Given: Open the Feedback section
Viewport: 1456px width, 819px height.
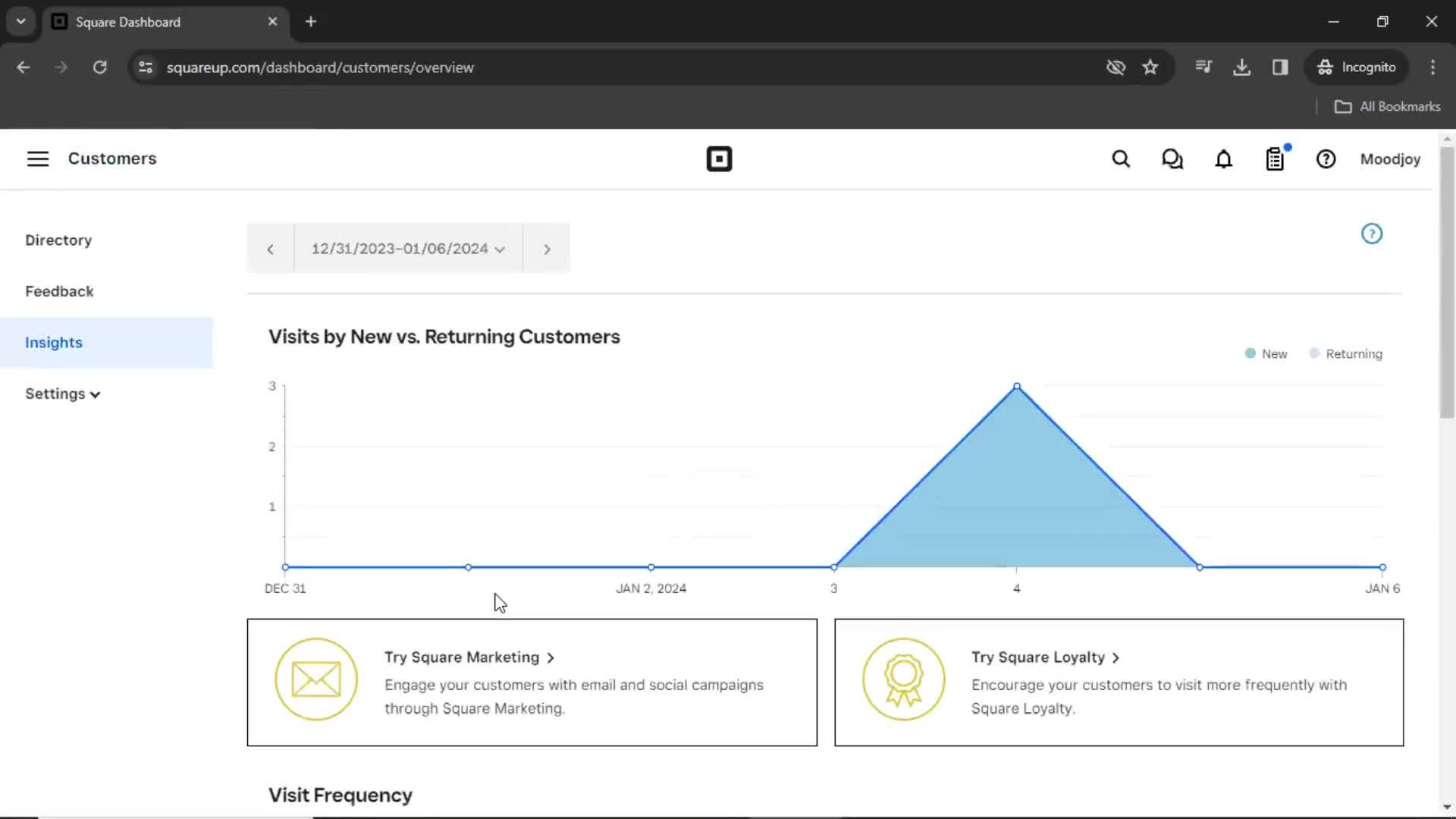Looking at the screenshot, I should (x=59, y=292).
